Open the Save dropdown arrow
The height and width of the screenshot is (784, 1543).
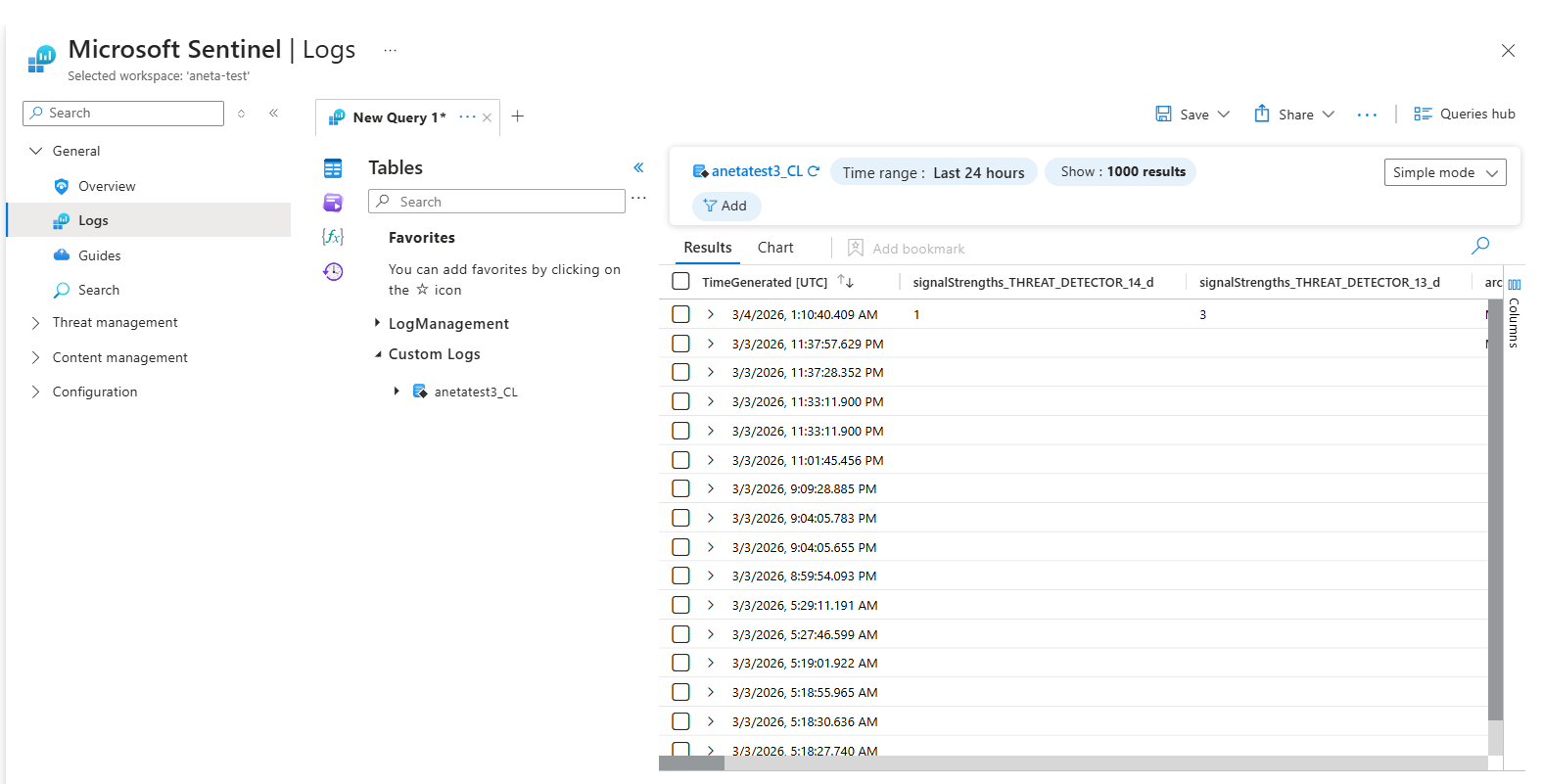click(1223, 114)
